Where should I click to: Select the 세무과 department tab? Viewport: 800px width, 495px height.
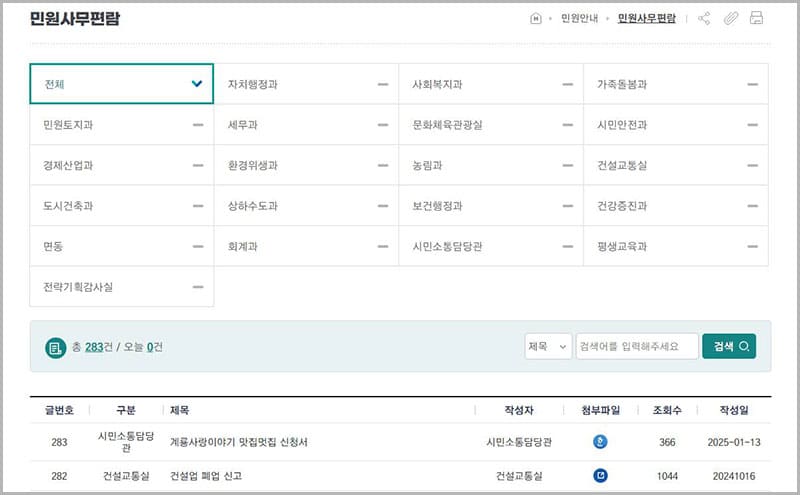[x=306, y=125]
